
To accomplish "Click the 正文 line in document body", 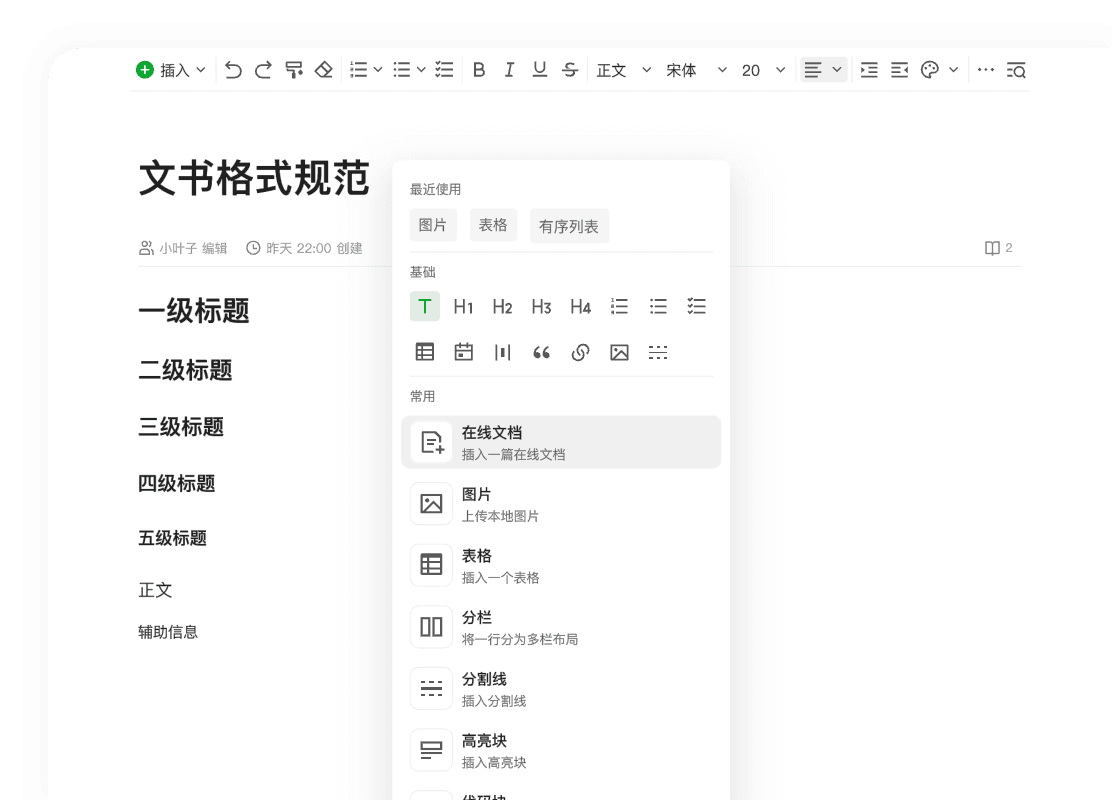I will tap(155, 590).
